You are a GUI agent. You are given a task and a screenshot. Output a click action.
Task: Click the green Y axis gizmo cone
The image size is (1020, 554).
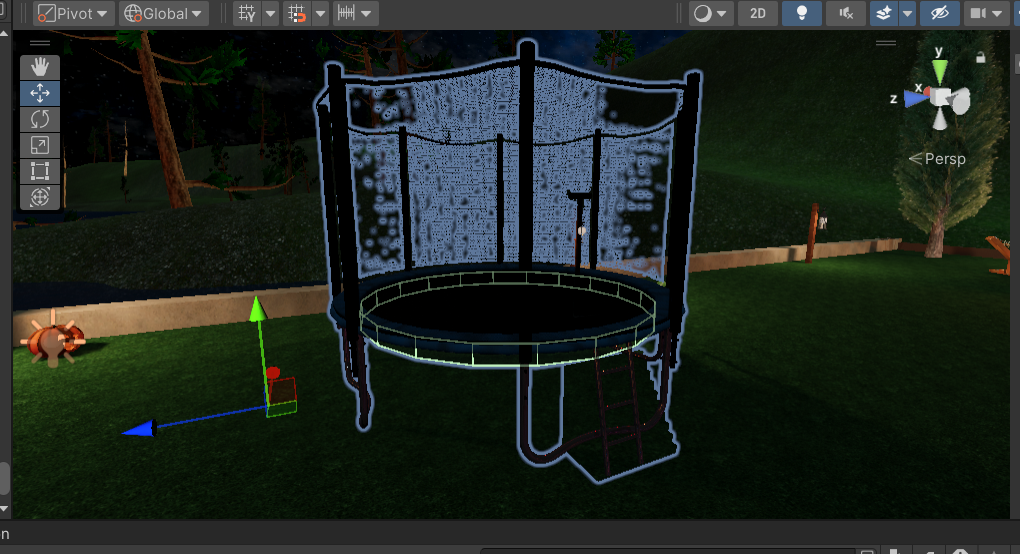pyautogui.click(x=939, y=71)
